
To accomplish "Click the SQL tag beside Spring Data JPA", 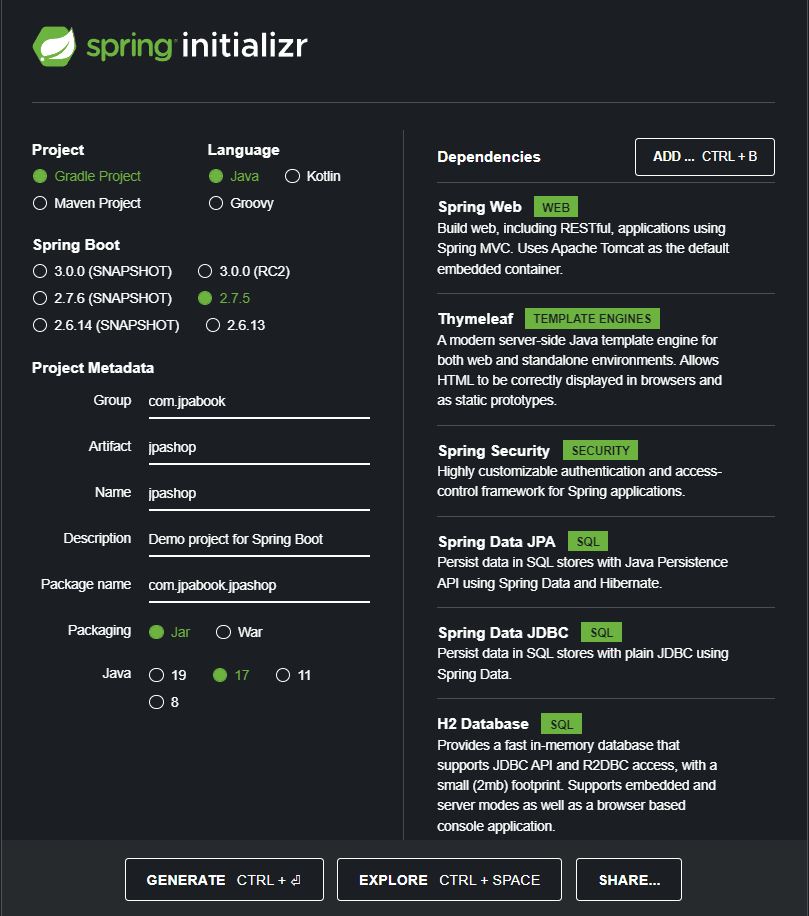I will pos(588,542).
